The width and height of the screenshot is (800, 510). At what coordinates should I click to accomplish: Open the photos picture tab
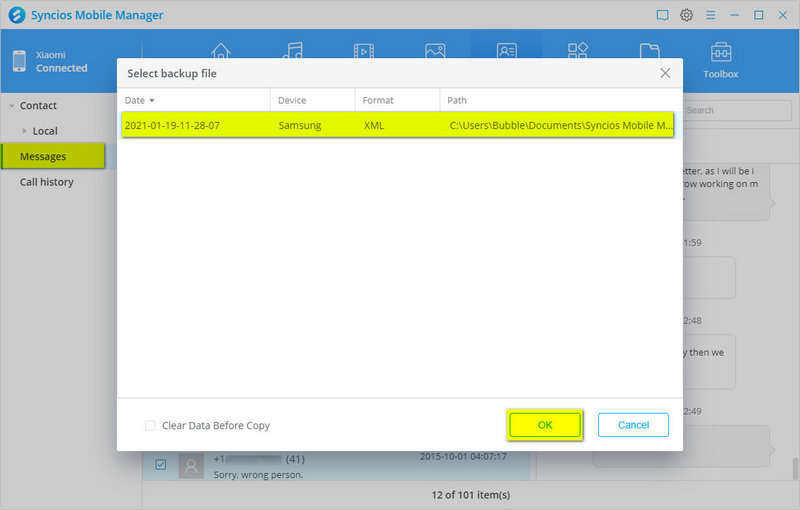(x=435, y=50)
